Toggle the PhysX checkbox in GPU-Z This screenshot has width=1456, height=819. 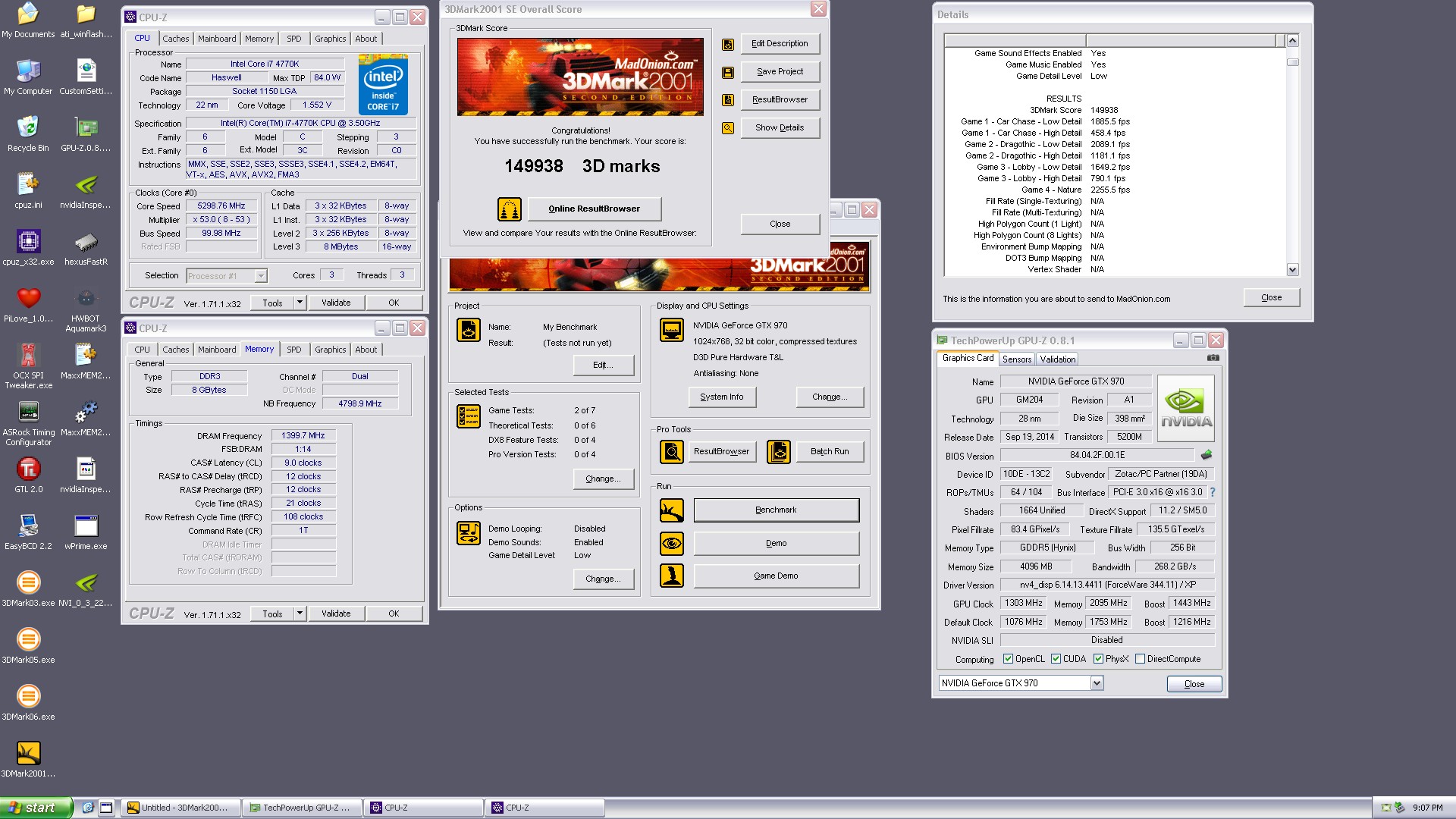click(x=1098, y=659)
